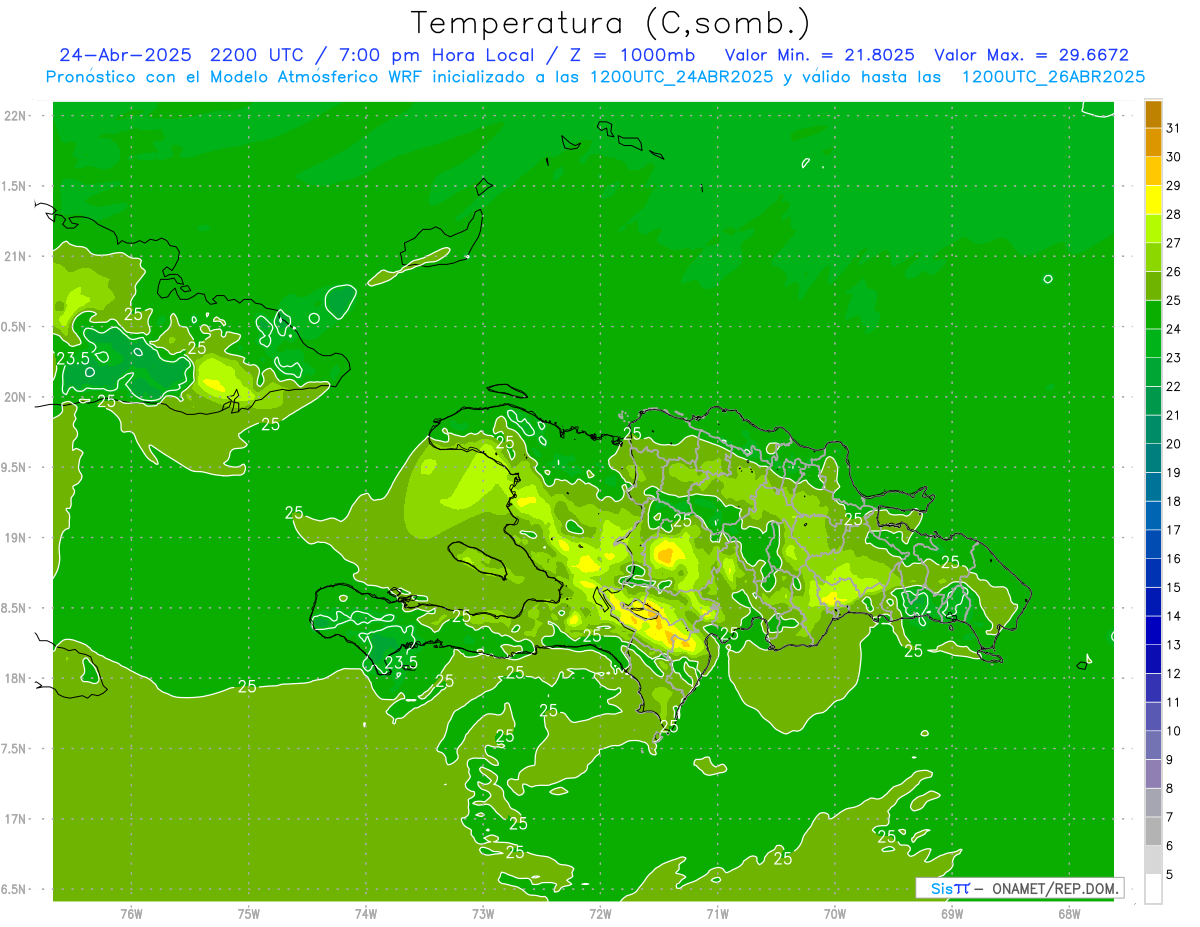This screenshot has width=1200, height=927.
Task: Click legend value '16' on color scale
Action: 1174,558
